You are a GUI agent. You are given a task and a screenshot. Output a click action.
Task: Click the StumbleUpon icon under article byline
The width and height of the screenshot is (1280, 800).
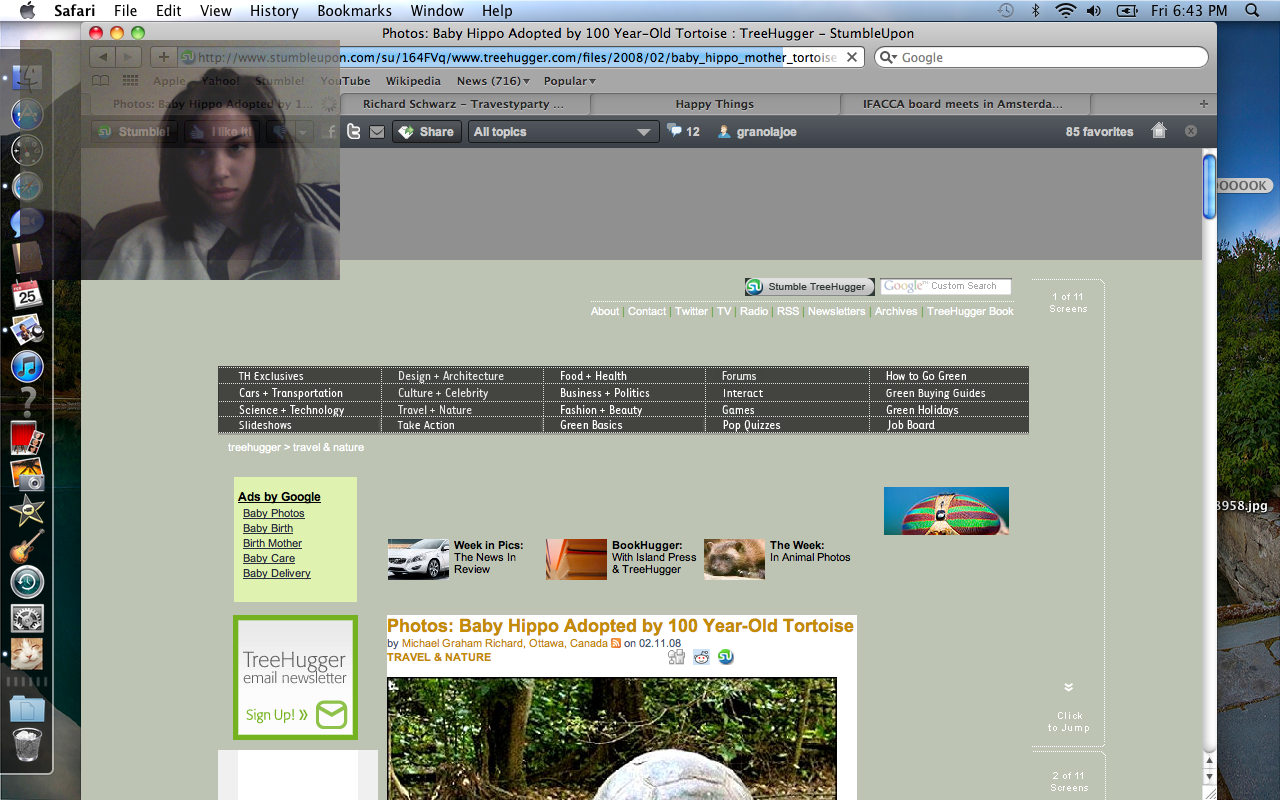726,657
